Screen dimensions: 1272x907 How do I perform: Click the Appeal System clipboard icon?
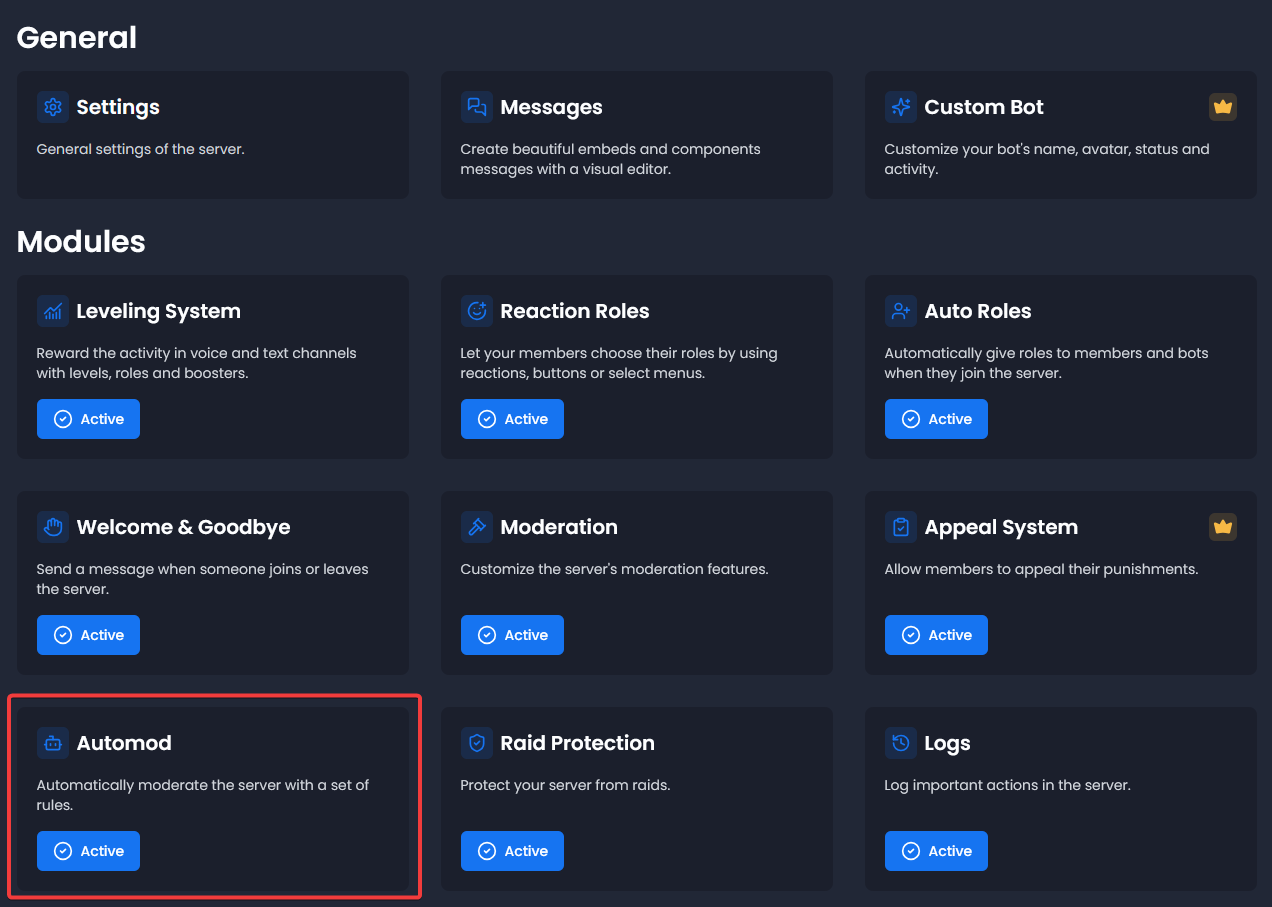(x=900, y=527)
